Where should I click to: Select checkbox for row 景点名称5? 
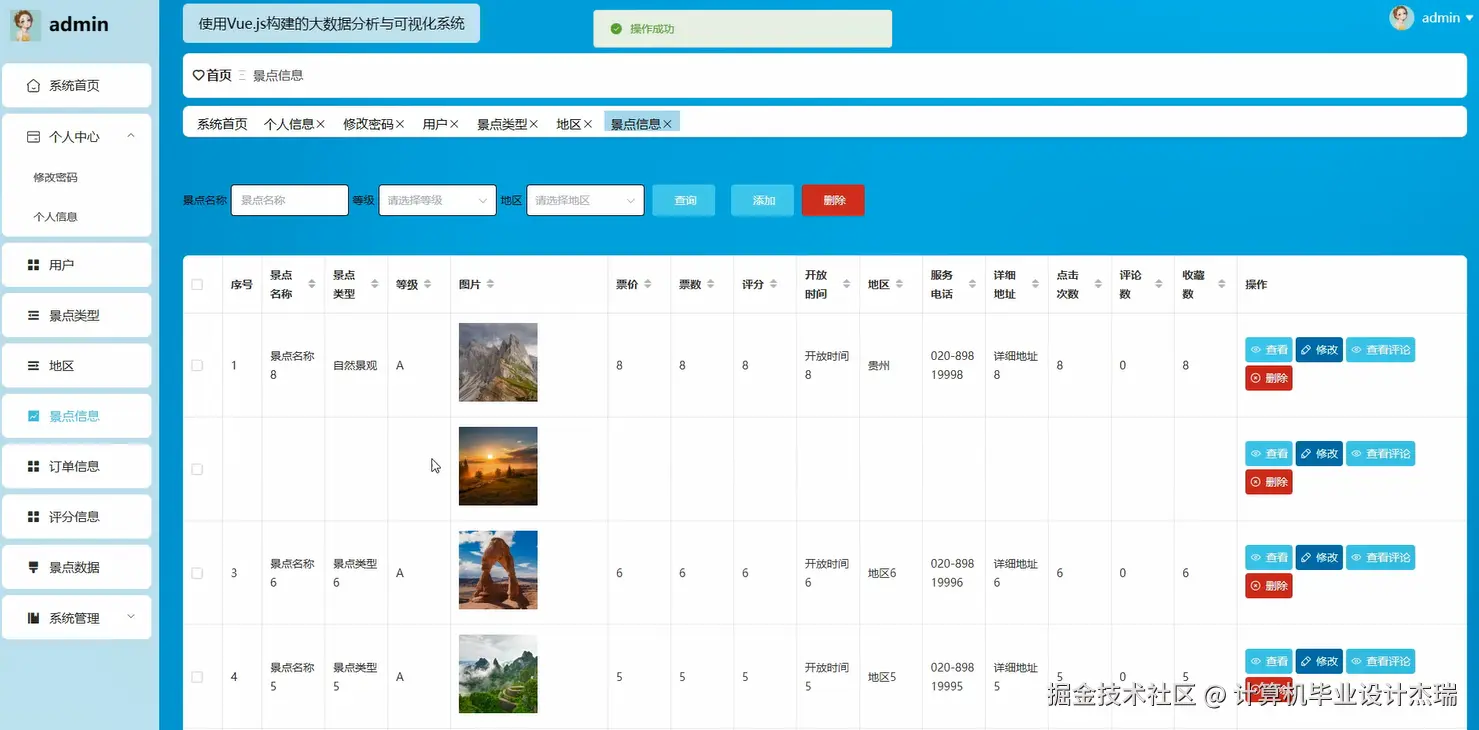coord(197,677)
